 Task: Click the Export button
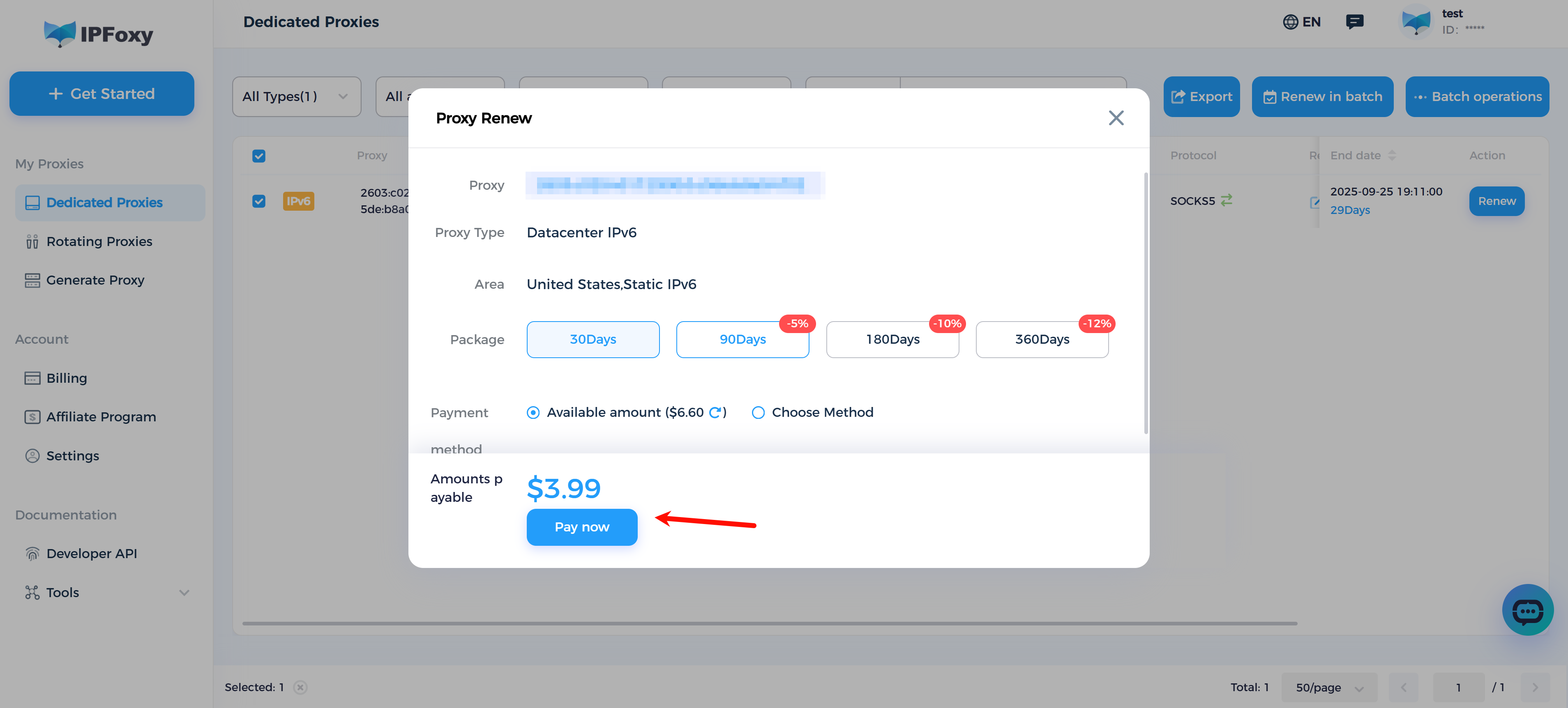coord(1201,96)
